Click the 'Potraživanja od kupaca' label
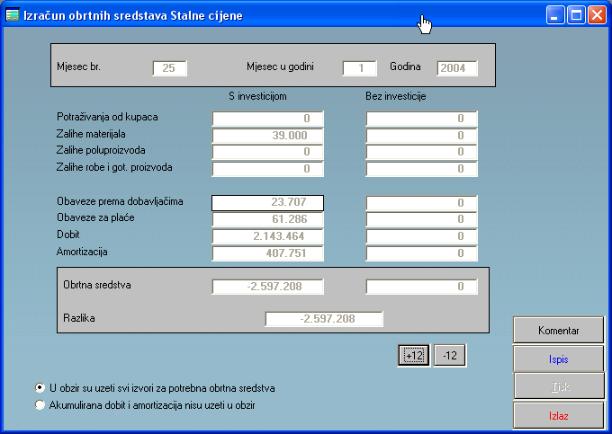Screen dimensions: 612x434 [107, 117]
